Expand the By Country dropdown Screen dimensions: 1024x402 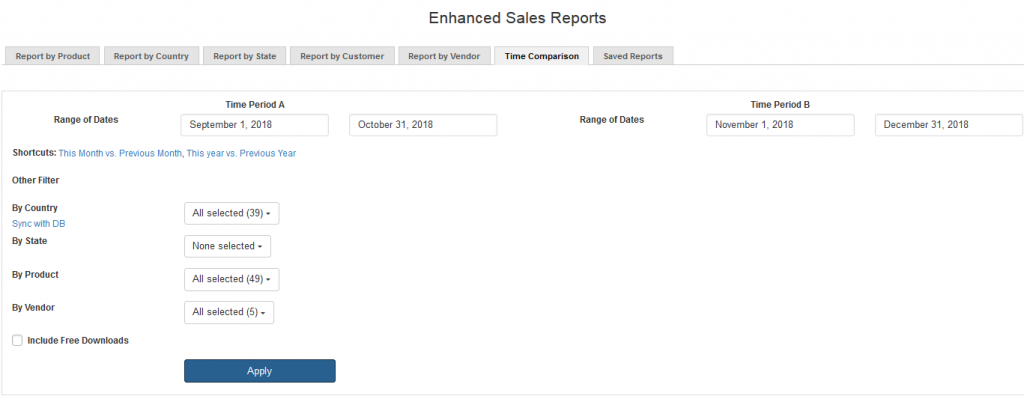[x=231, y=213]
